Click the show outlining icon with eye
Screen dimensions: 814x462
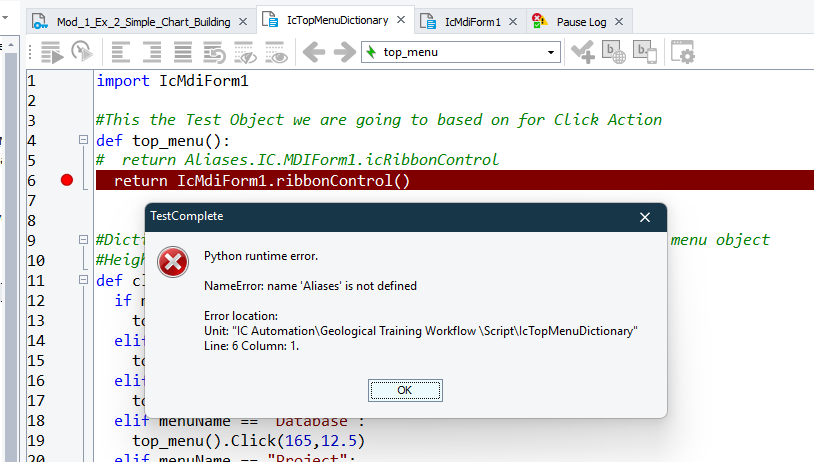(276, 52)
